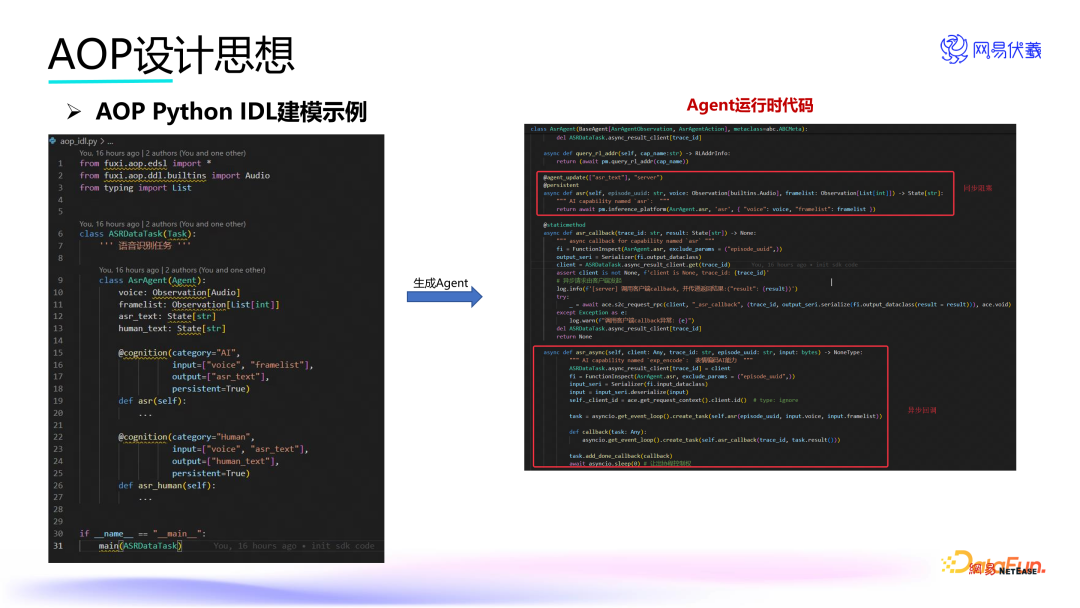Click 'persistent=True)' on line 25
The height and width of the screenshot is (608, 1080).
point(211,474)
